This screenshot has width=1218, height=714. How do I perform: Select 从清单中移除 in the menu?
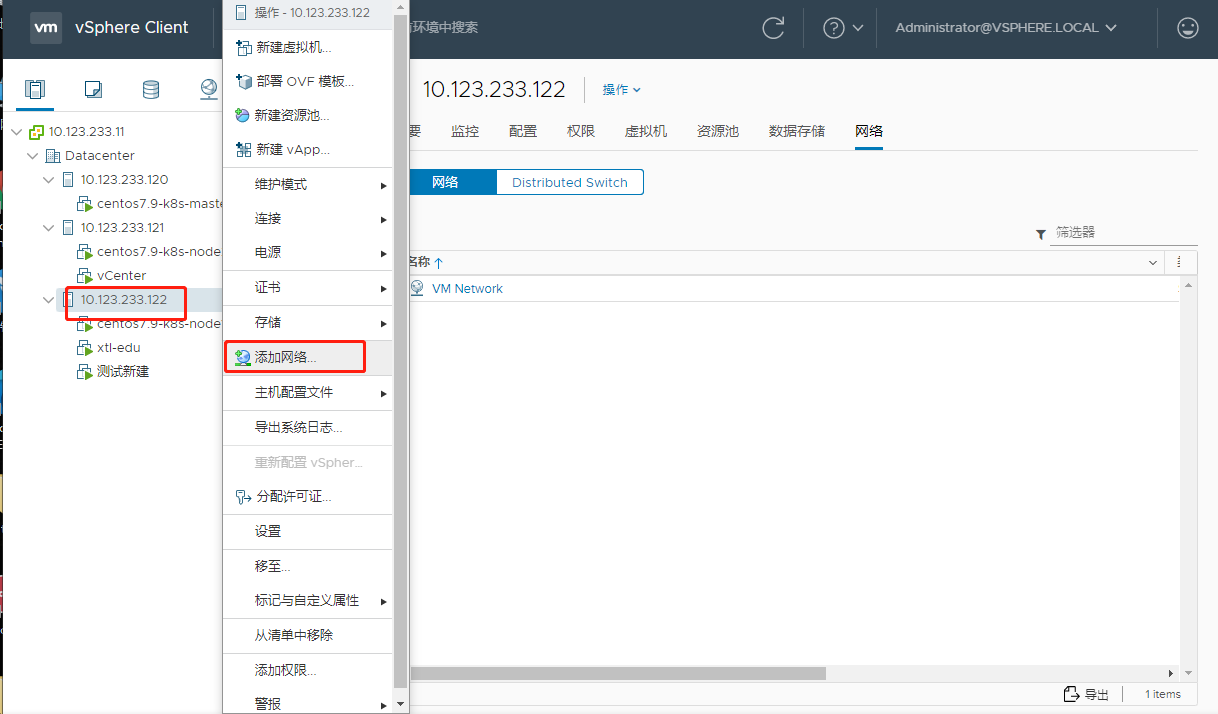pyautogui.click(x=308, y=635)
